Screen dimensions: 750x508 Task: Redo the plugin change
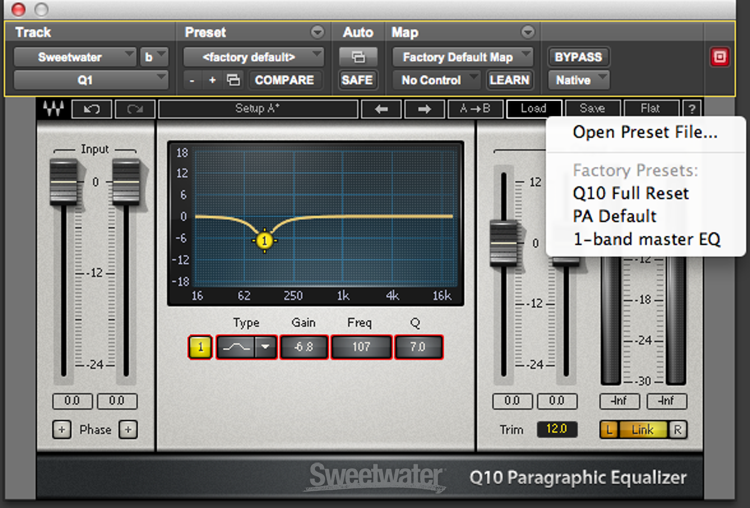[135, 109]
